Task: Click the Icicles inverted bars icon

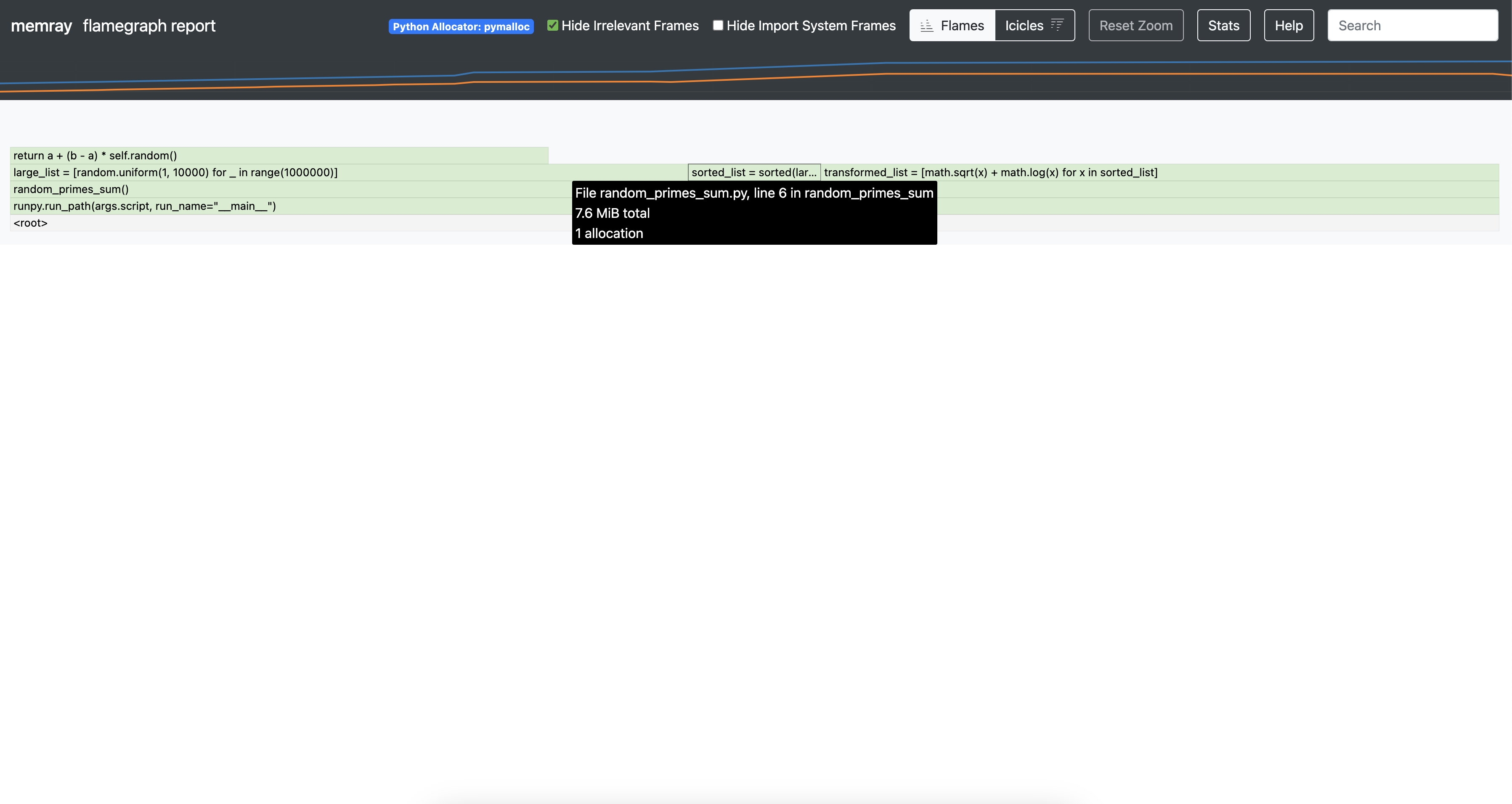Action: coord(1056,25)
